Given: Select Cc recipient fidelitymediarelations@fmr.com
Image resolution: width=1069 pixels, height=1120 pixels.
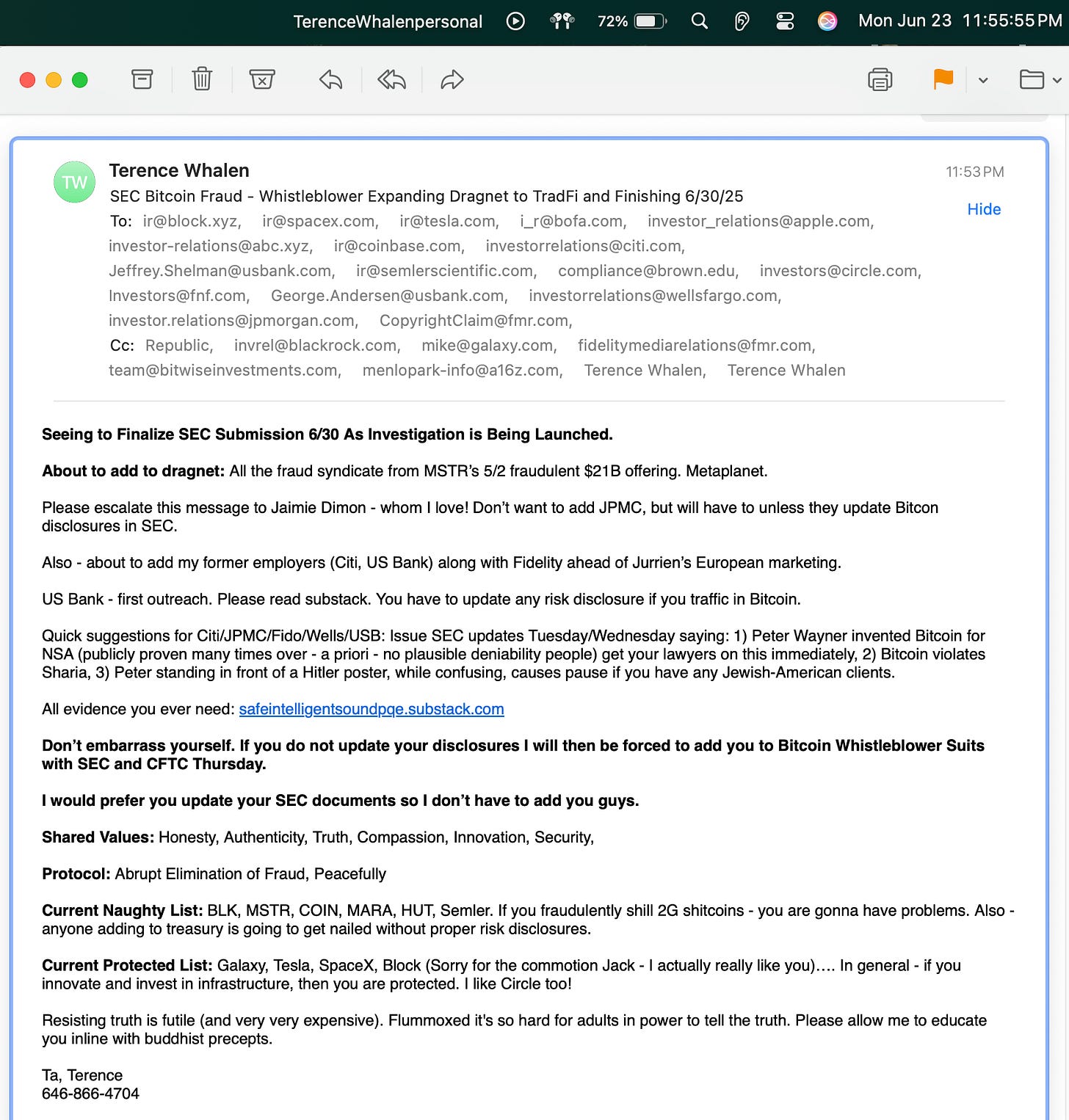Looking at the screenshot, I should point(697,346).
